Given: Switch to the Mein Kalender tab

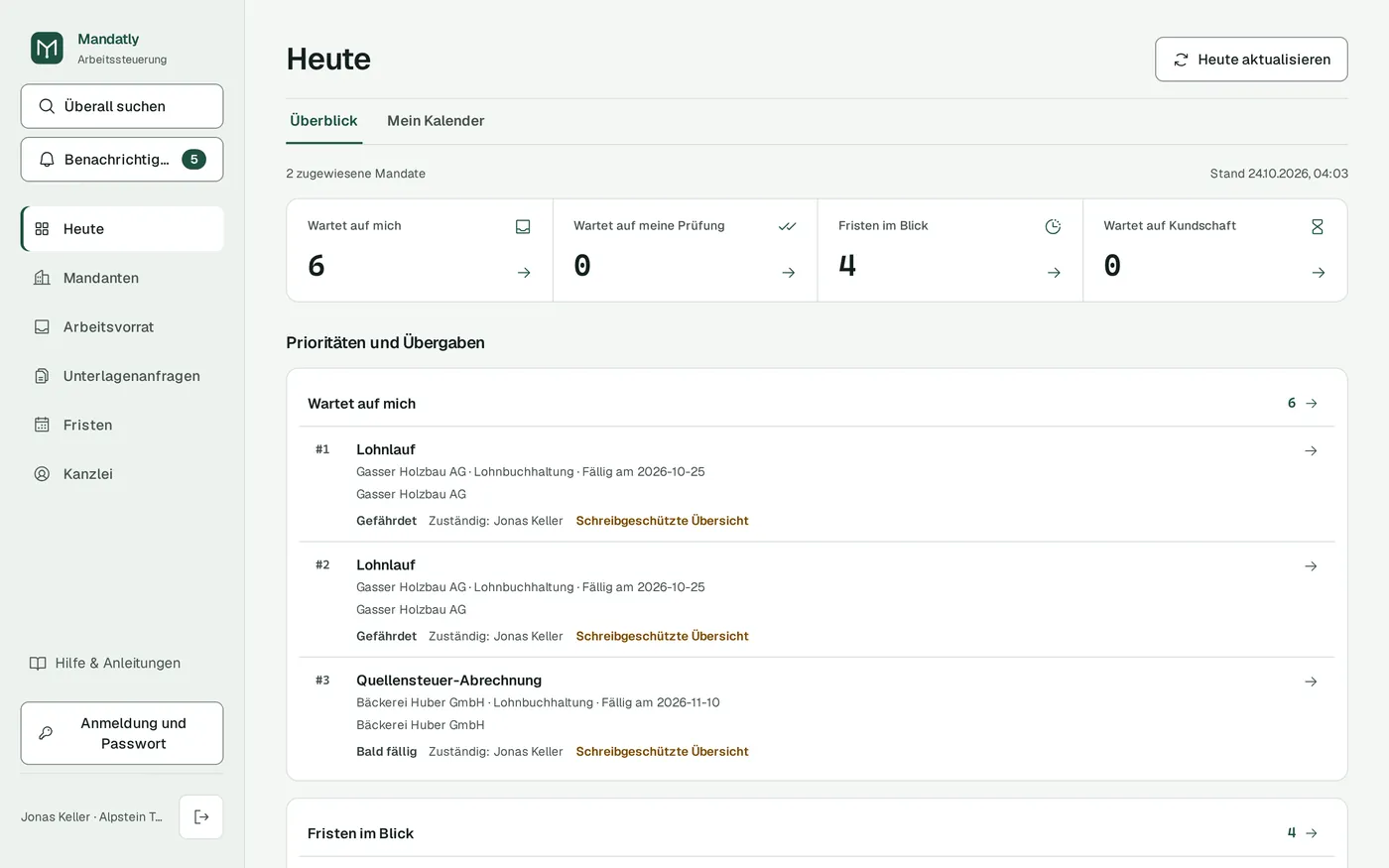Looking at the screenshot, I should tap(436, 121).
